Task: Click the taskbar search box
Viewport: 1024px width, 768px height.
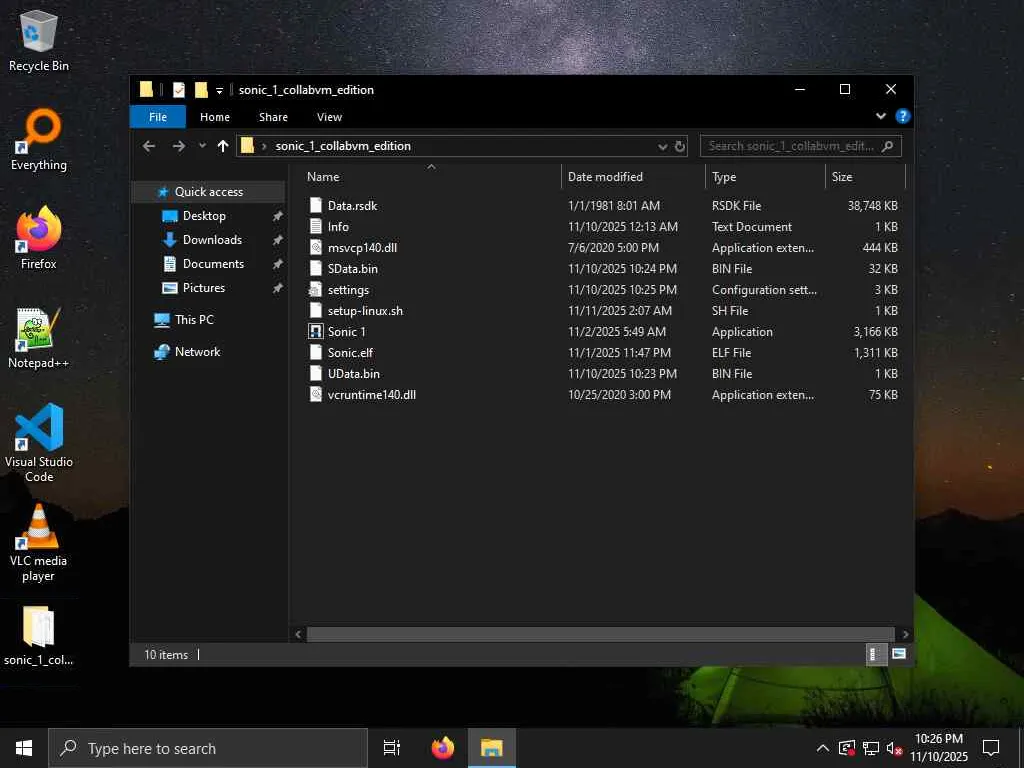Action: coord(208,748)
